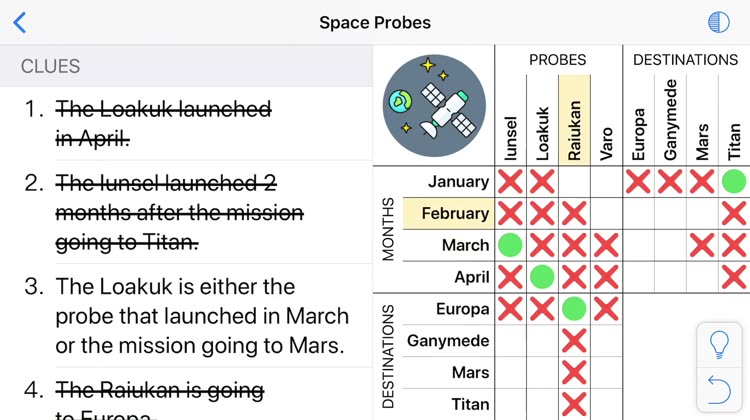
Task: Tap the back arrow icon
Action: pyautogui.click(x=20, y=22)
